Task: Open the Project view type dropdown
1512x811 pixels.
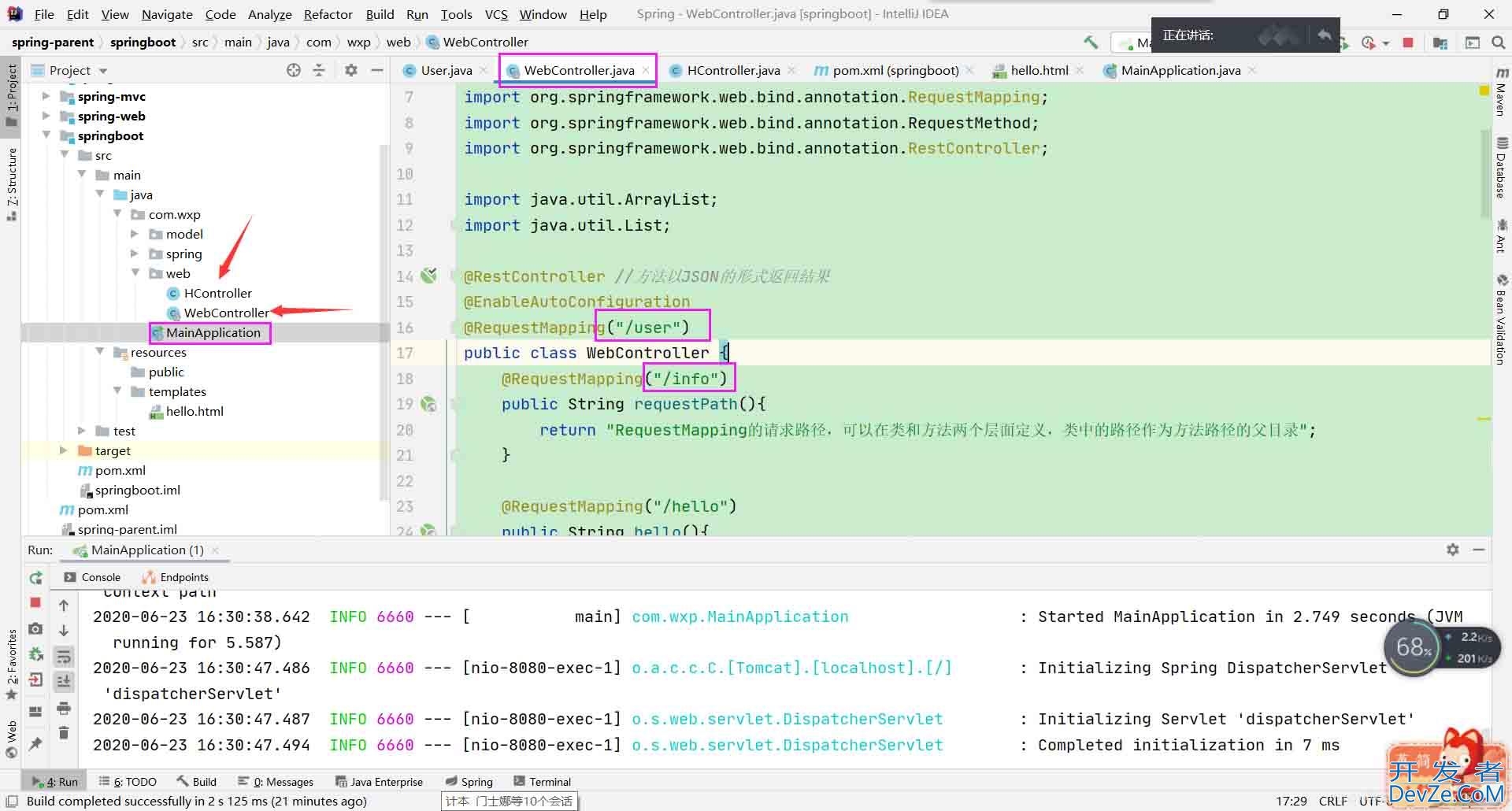Action: (103, 71)
